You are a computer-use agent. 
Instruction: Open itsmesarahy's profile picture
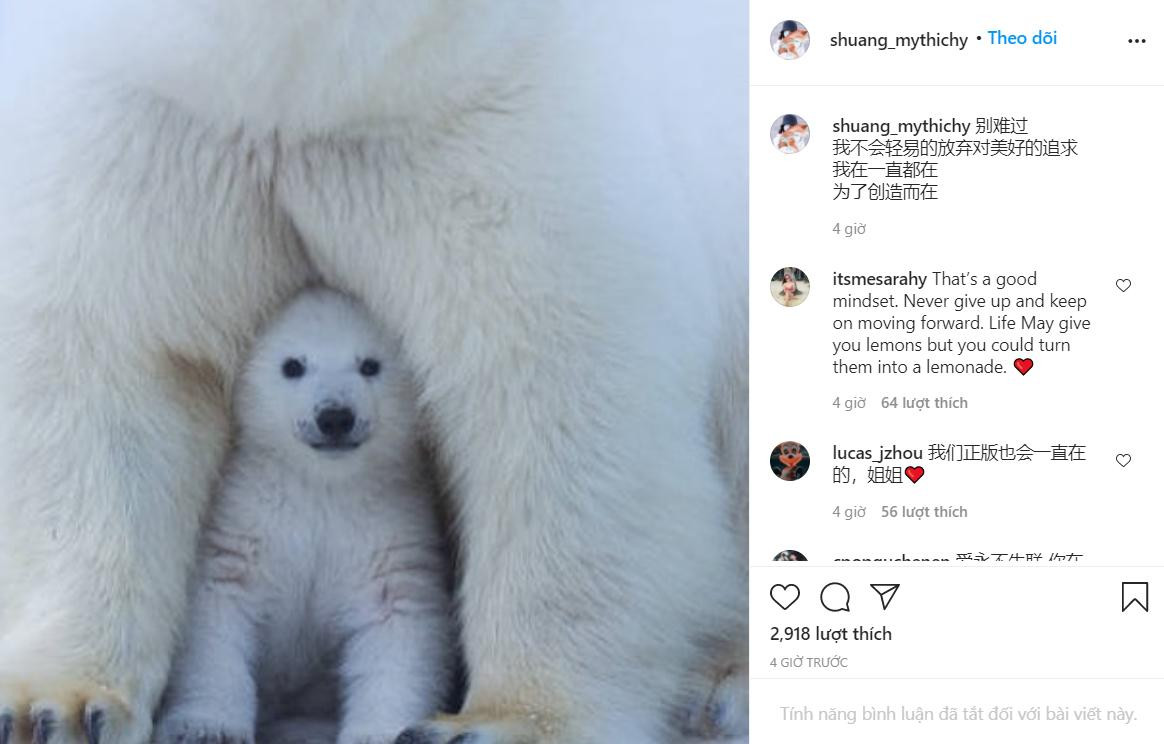[790, 287]
